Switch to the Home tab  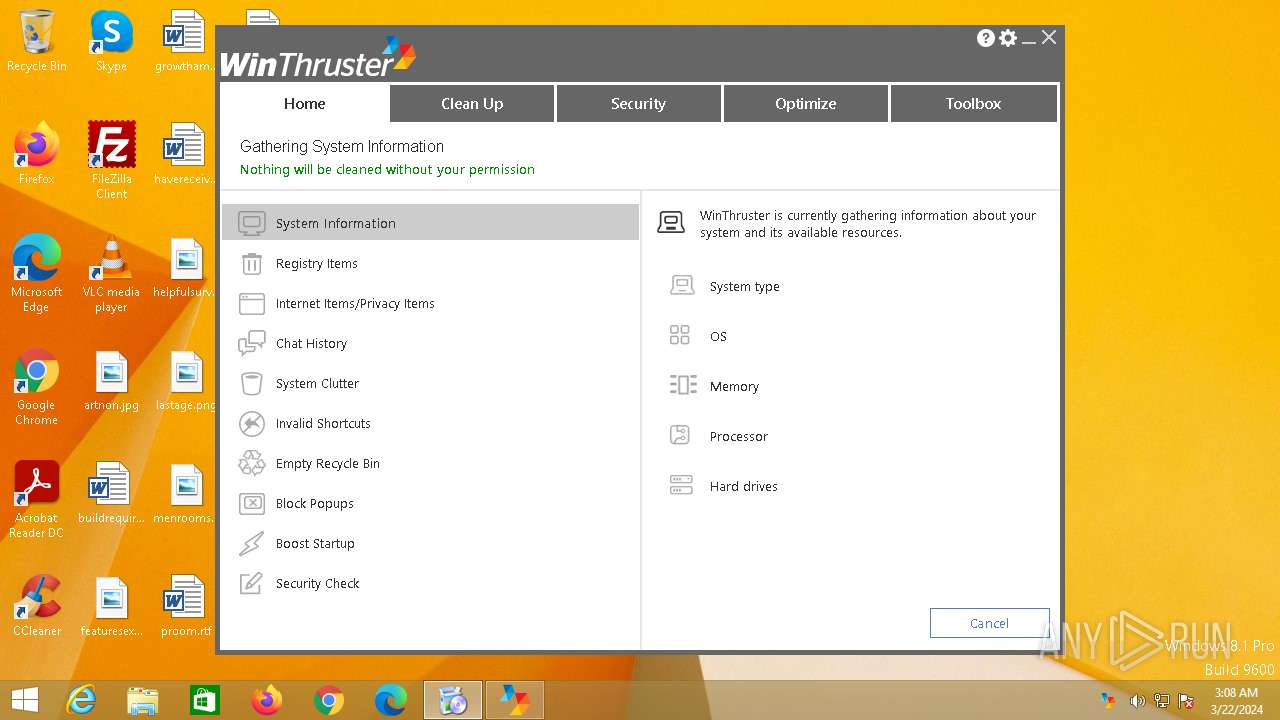pyautogui.click(x=305, y=103)
